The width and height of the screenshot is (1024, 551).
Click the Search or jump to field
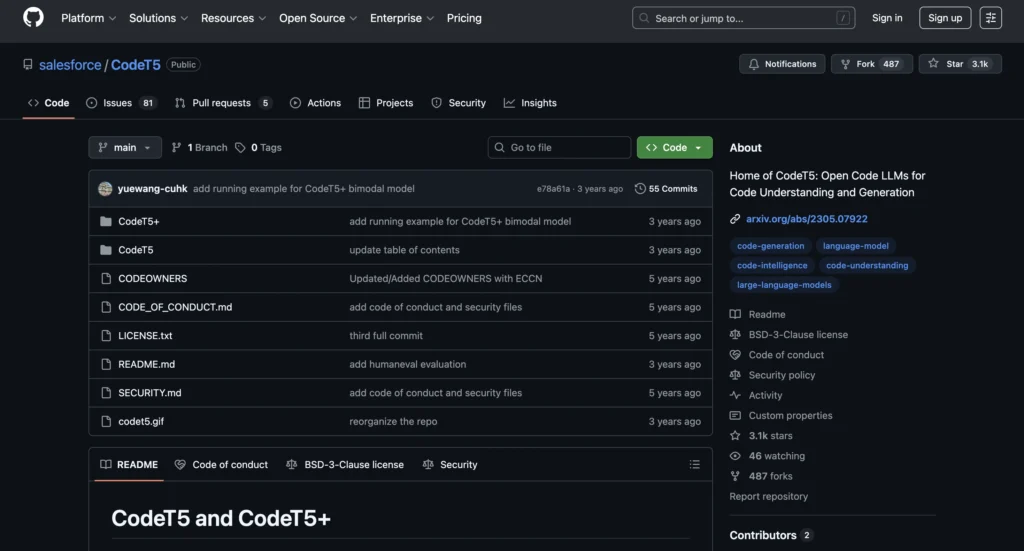coord(744,18)
